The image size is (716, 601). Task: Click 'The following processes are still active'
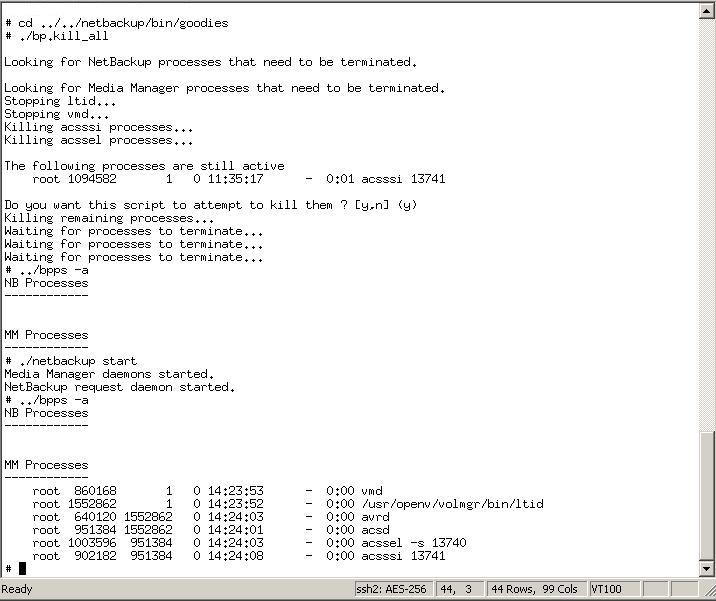(144, 166)
